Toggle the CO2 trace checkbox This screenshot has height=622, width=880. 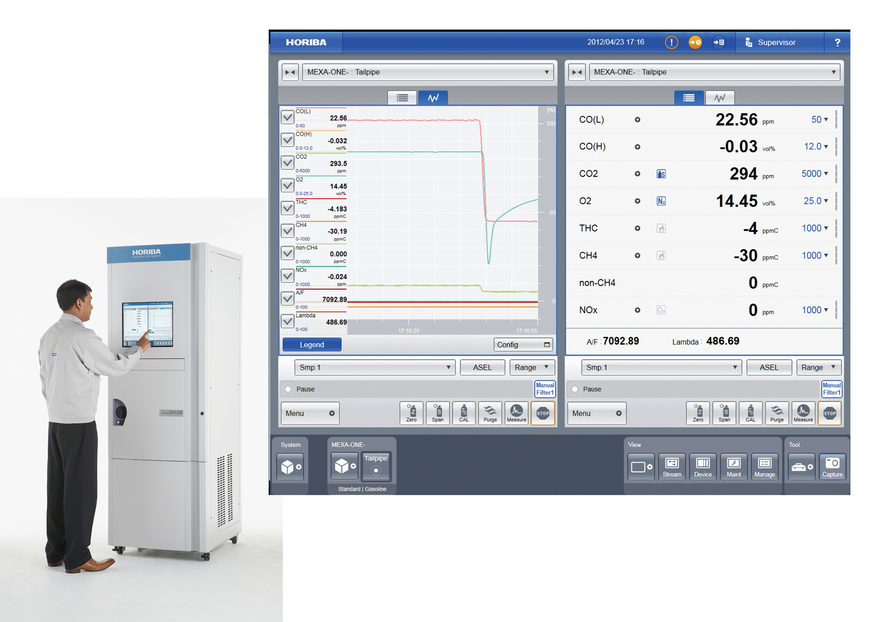287,162
